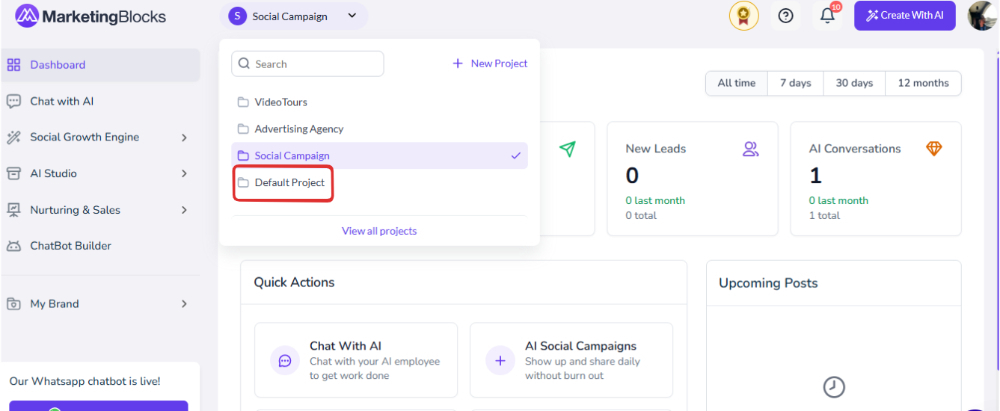Open the Chat With AI quick action card
The width and height of the screenshot is (1000, 411).
pyautogui.click(x=356, y=360)
